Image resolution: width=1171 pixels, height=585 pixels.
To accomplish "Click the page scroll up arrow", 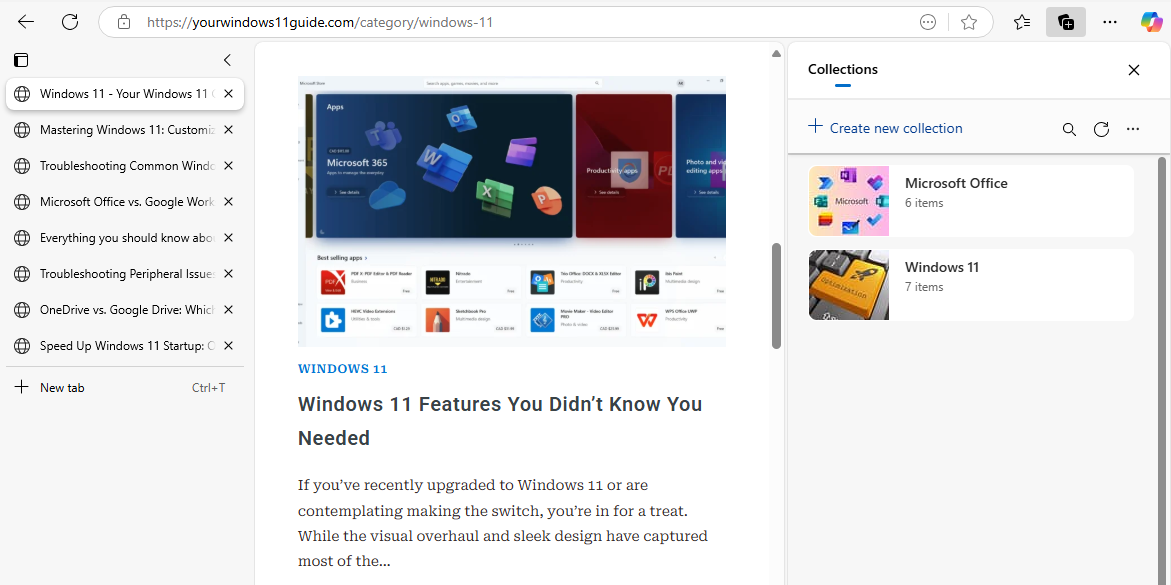I will 776,53.
